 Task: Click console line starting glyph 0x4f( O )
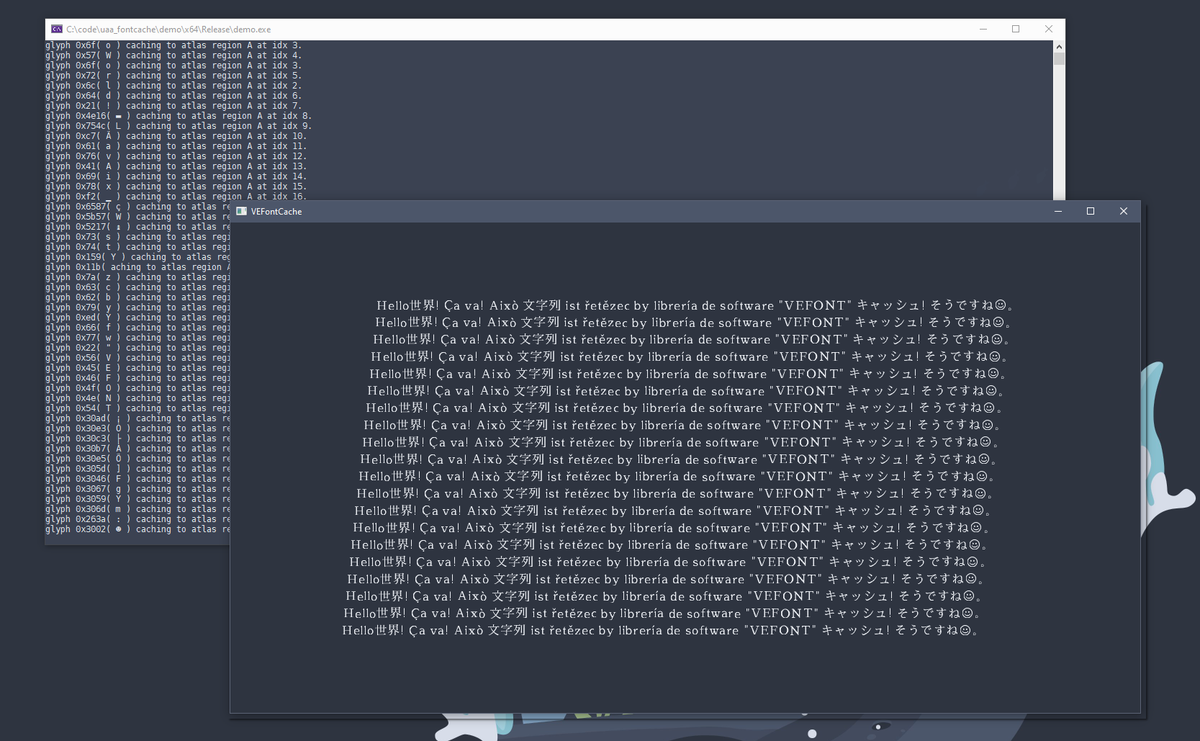[138, 388]
